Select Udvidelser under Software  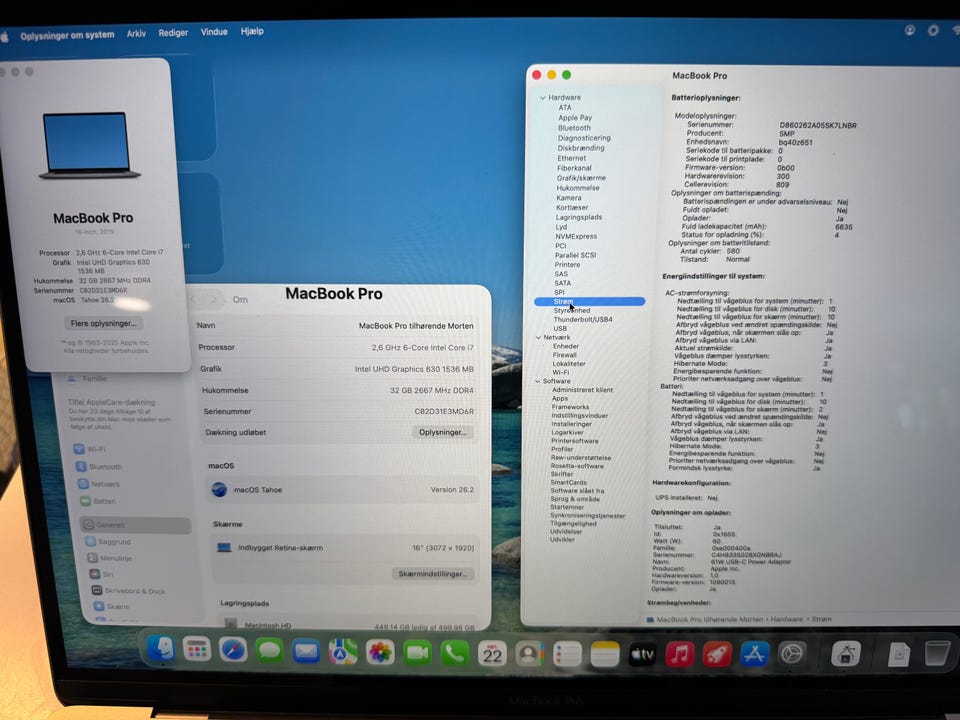pyautogui.click(x=566, y=531)
